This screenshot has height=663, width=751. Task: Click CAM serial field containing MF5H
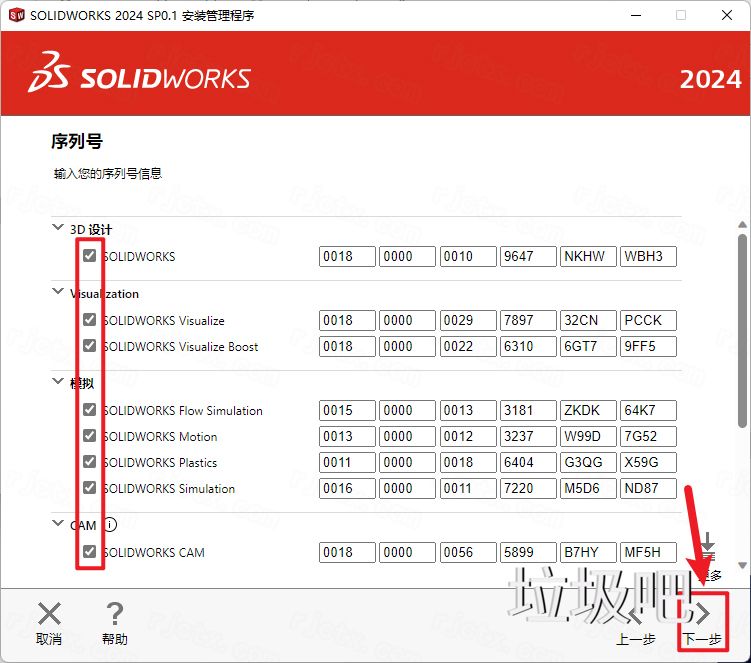pos(648,552)
